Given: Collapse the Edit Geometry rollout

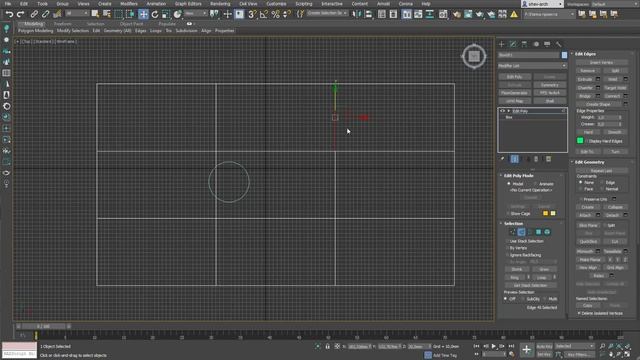Looking at the screenshot, I should 588,162.
